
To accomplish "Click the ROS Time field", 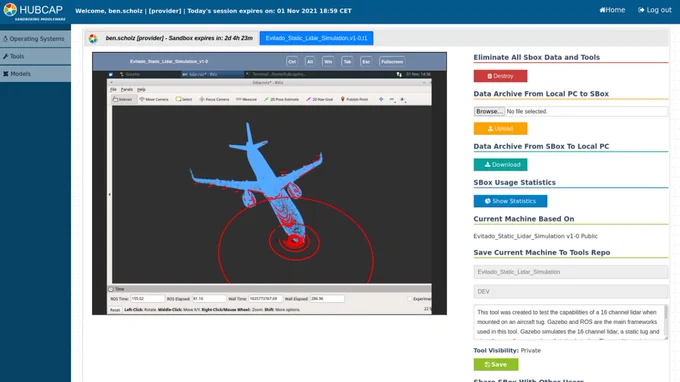I will click(x=147, y=299).
